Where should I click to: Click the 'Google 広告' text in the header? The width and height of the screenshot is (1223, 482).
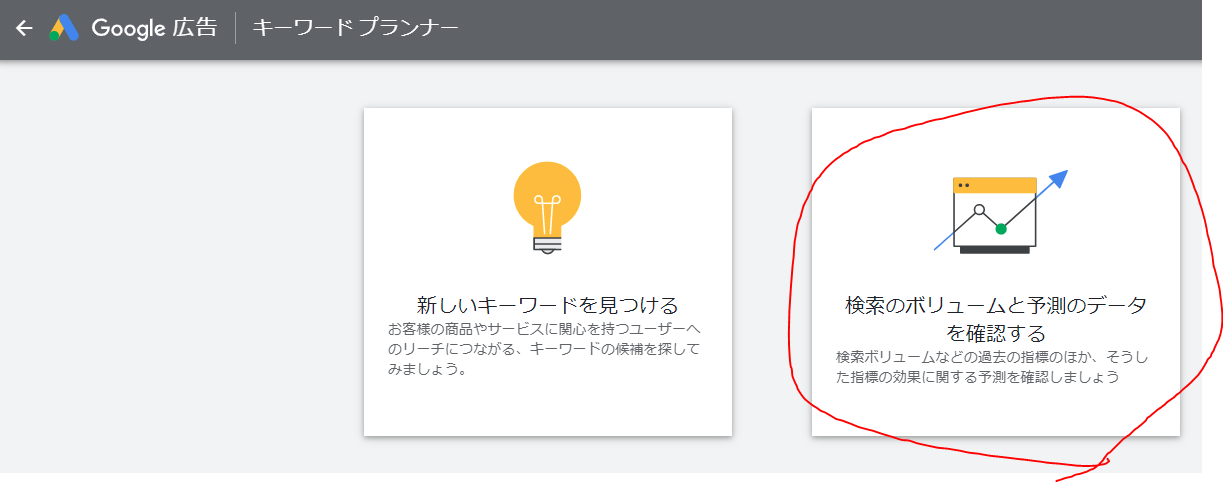pyautogui.click(x=154, y=28)
